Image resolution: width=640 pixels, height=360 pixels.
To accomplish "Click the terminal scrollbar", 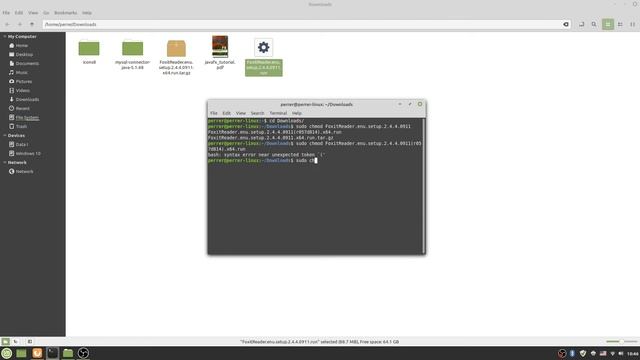I will coord(424,186).
